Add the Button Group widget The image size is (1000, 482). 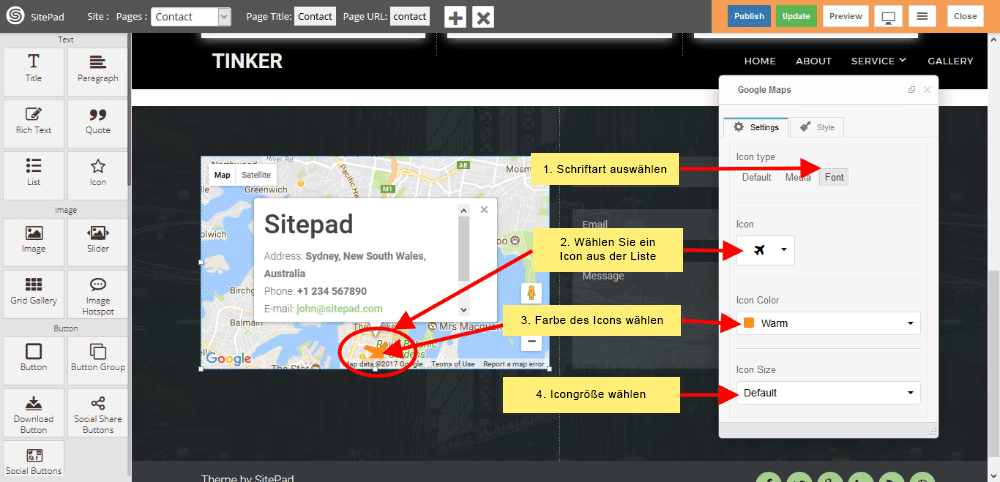coord(98,361)
